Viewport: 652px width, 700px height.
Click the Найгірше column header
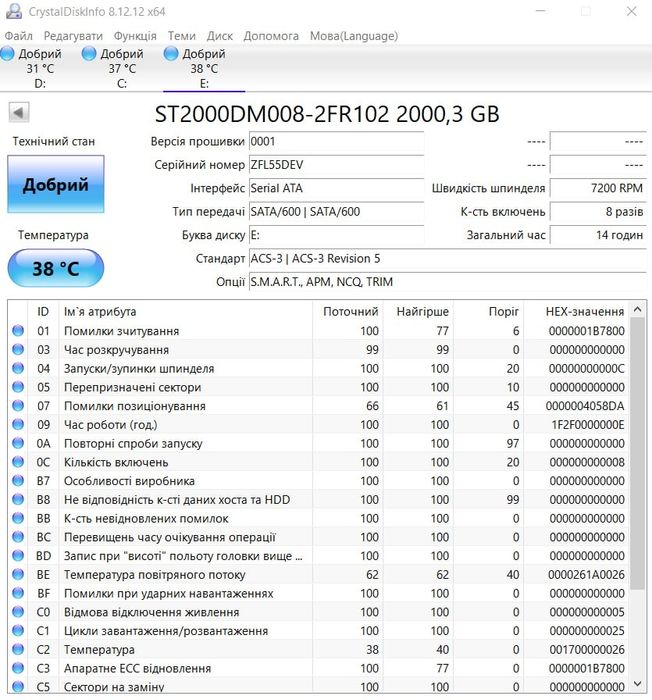(418, 311)
